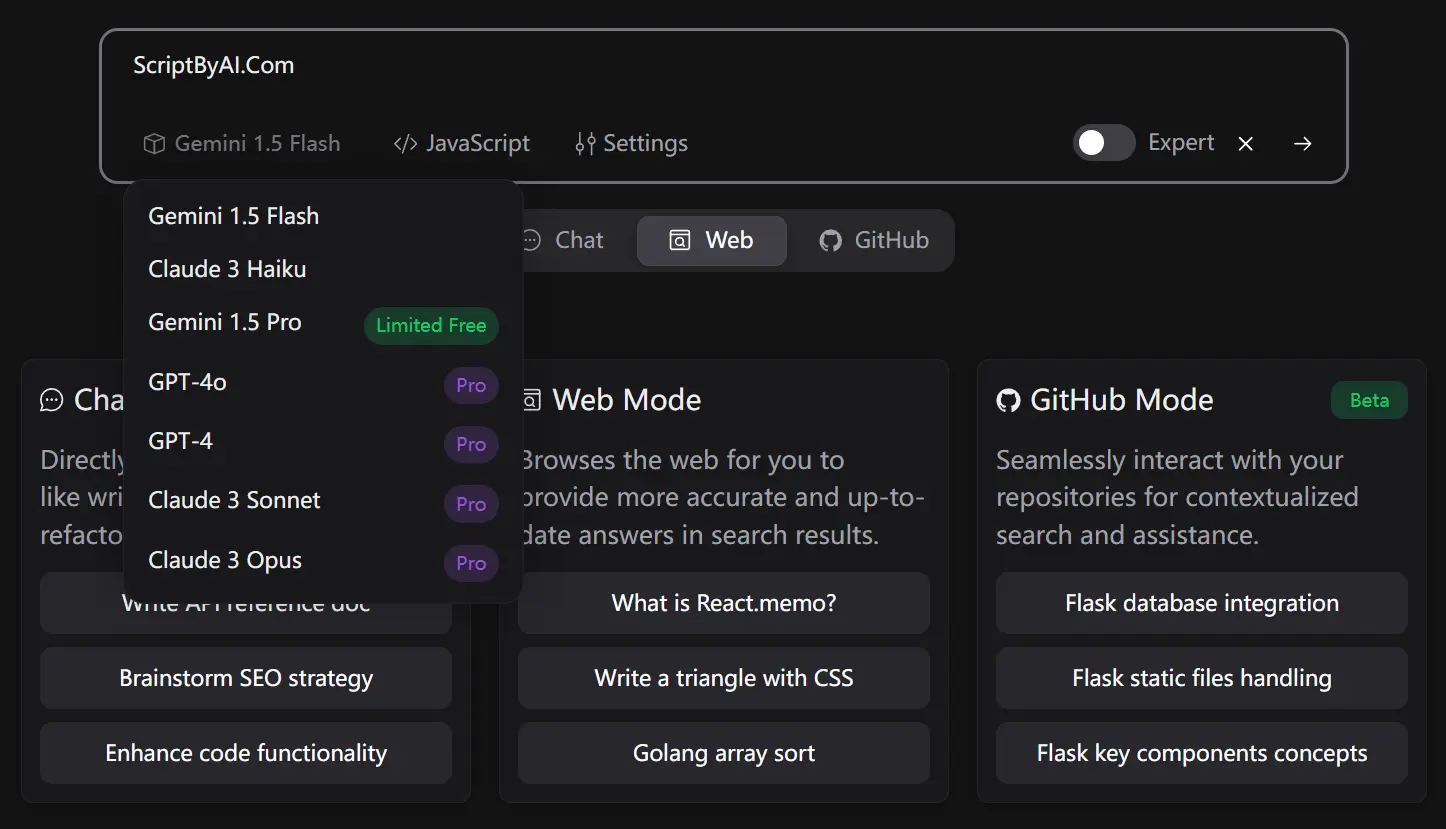Click the cube model icon beside Gemini 1.5 Flash
The height and width of the screenshot is (829, 1446).
click(x=154, y=143)
